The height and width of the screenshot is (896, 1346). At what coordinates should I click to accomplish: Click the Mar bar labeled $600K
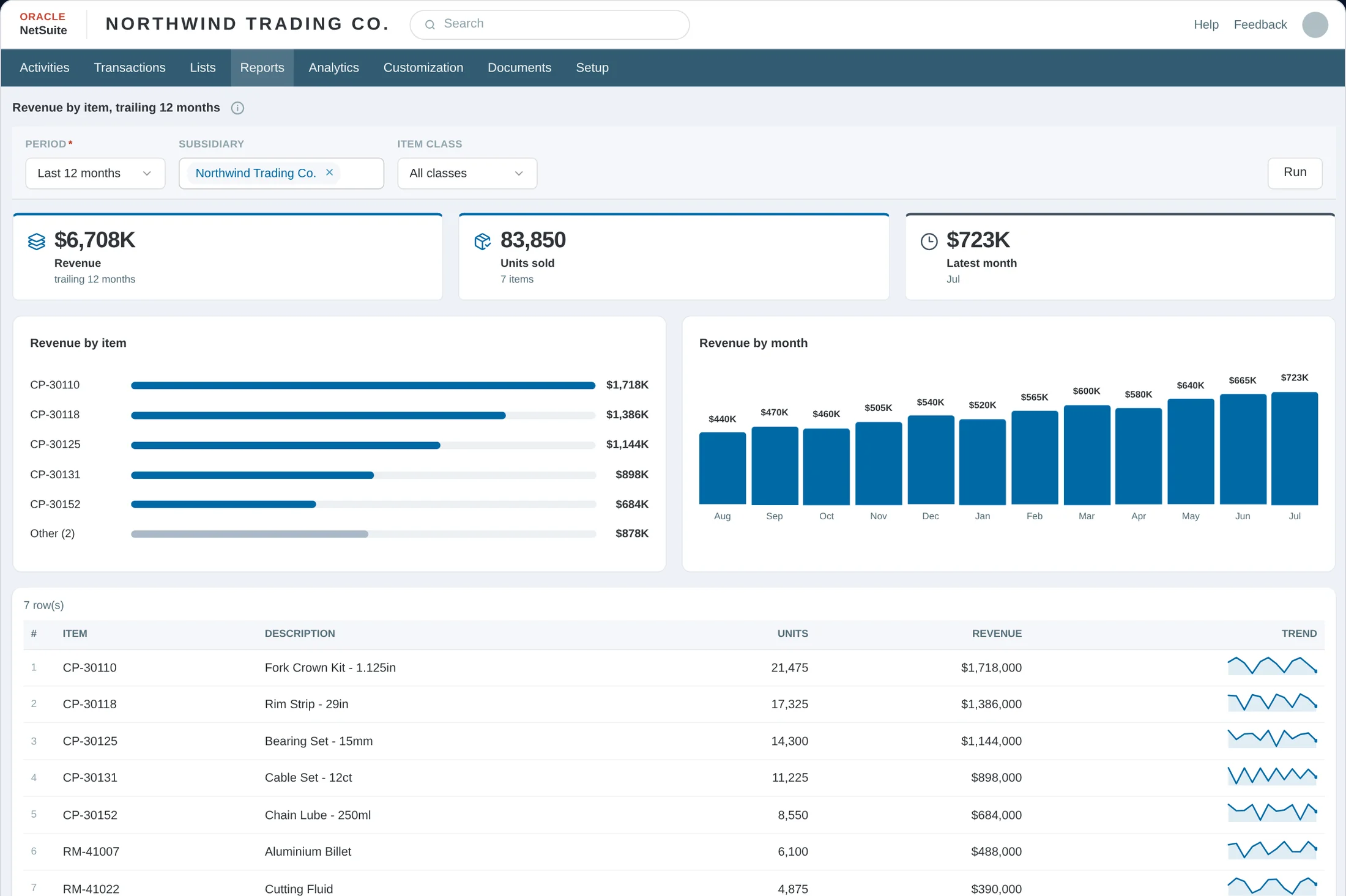click(1087, 455)
